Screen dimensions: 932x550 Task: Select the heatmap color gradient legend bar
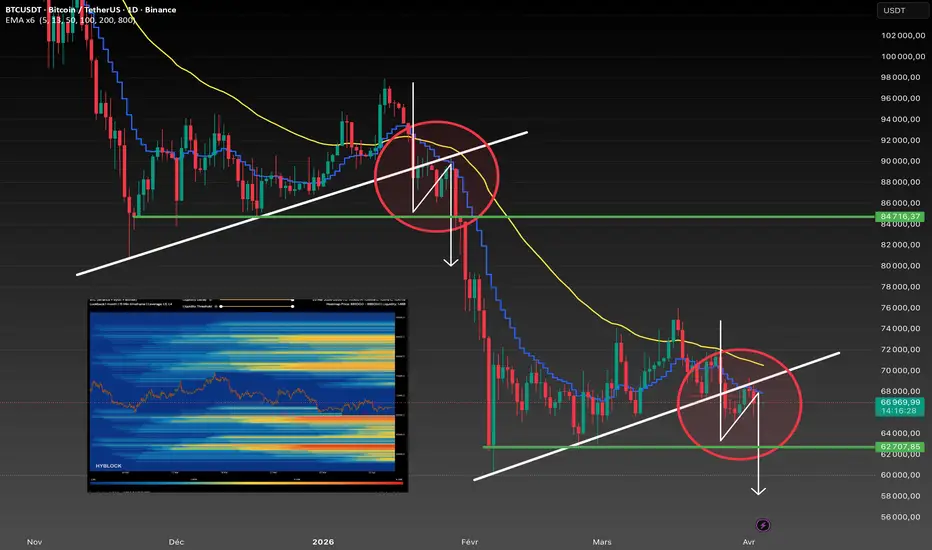point(247,483)
